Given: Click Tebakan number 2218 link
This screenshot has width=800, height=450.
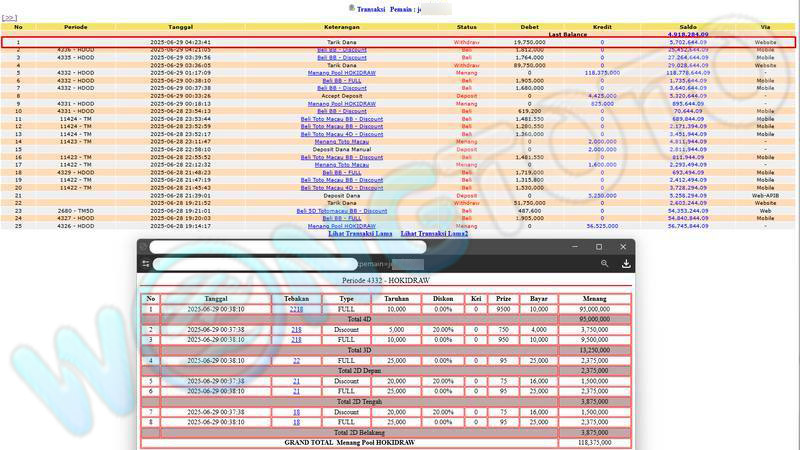Looking at the screenshot, I should 296,310.
